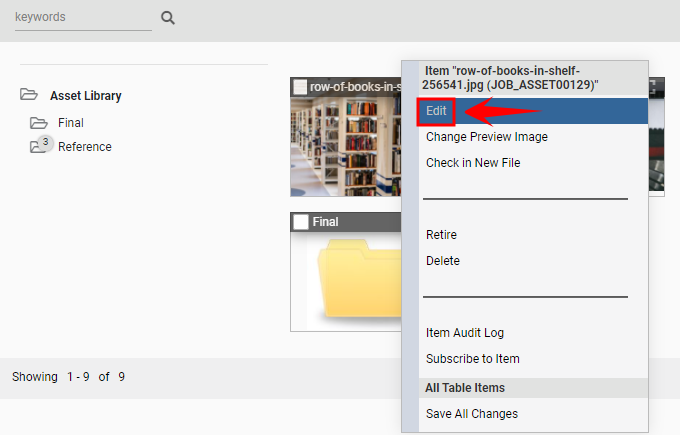The width and height of the screenshot is (680, 435).
Task: Select Subscribe to Item
Action: click(x=533, y=359)
